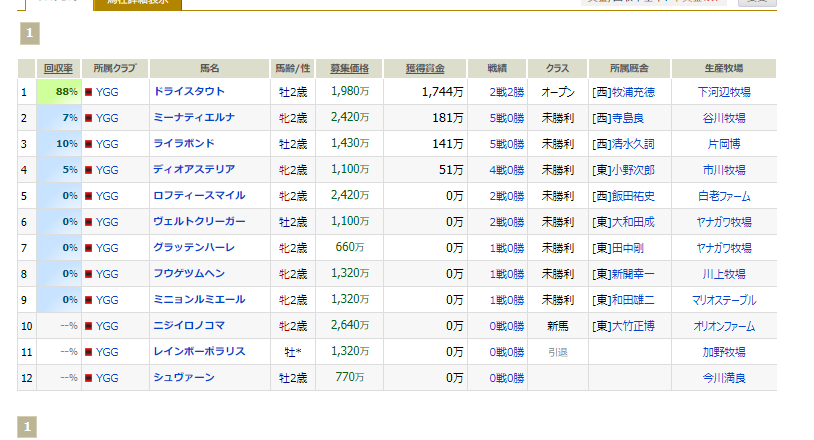This screenshot has width=814, height=440.
Task: Open the ミーナティエルナ horse link
Action: coord(194,118)
